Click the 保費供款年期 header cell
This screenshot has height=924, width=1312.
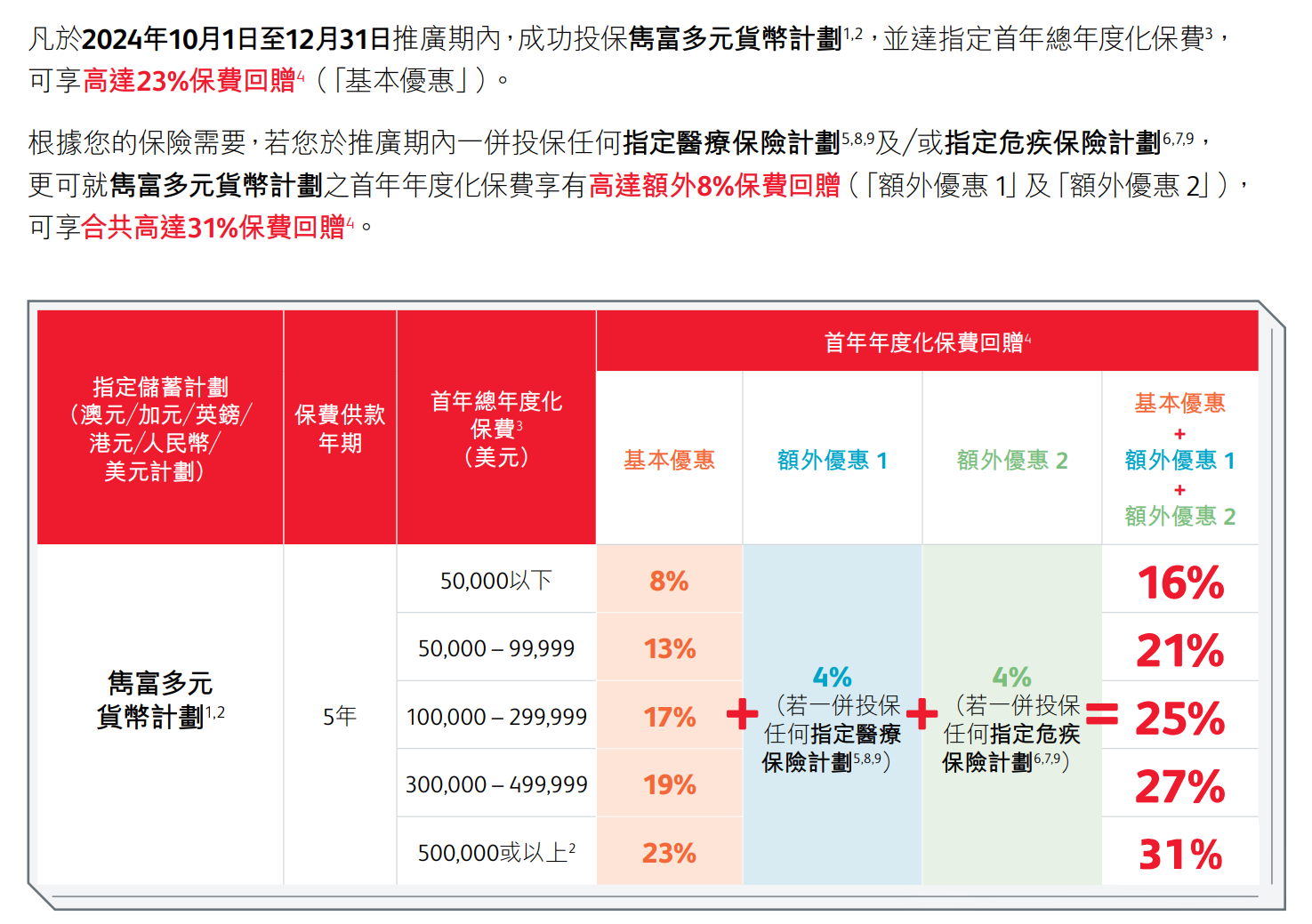pyautogui.click(x=340, y=428)
